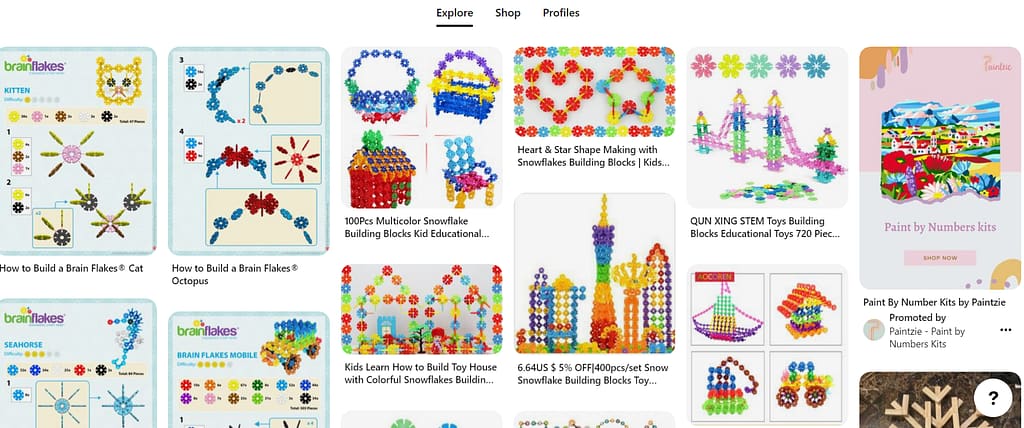
Task: Click the SHOP NOW button in ad
Action: point(940,258)
